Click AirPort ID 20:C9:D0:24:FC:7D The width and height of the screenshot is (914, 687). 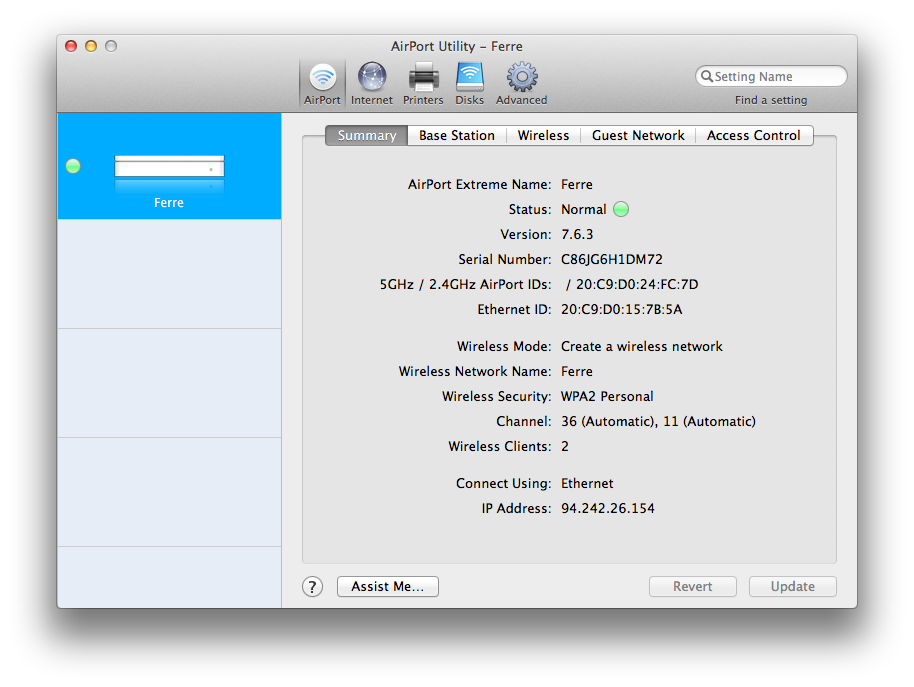[637, 284]
